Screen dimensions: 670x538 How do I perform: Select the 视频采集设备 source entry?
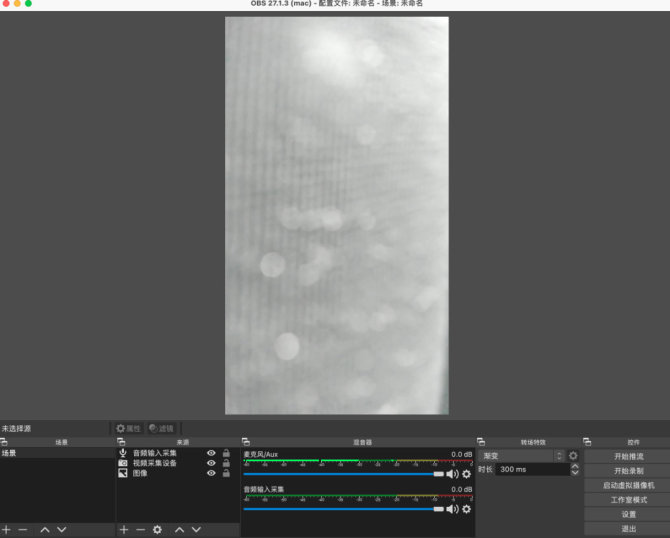[155, 463]
